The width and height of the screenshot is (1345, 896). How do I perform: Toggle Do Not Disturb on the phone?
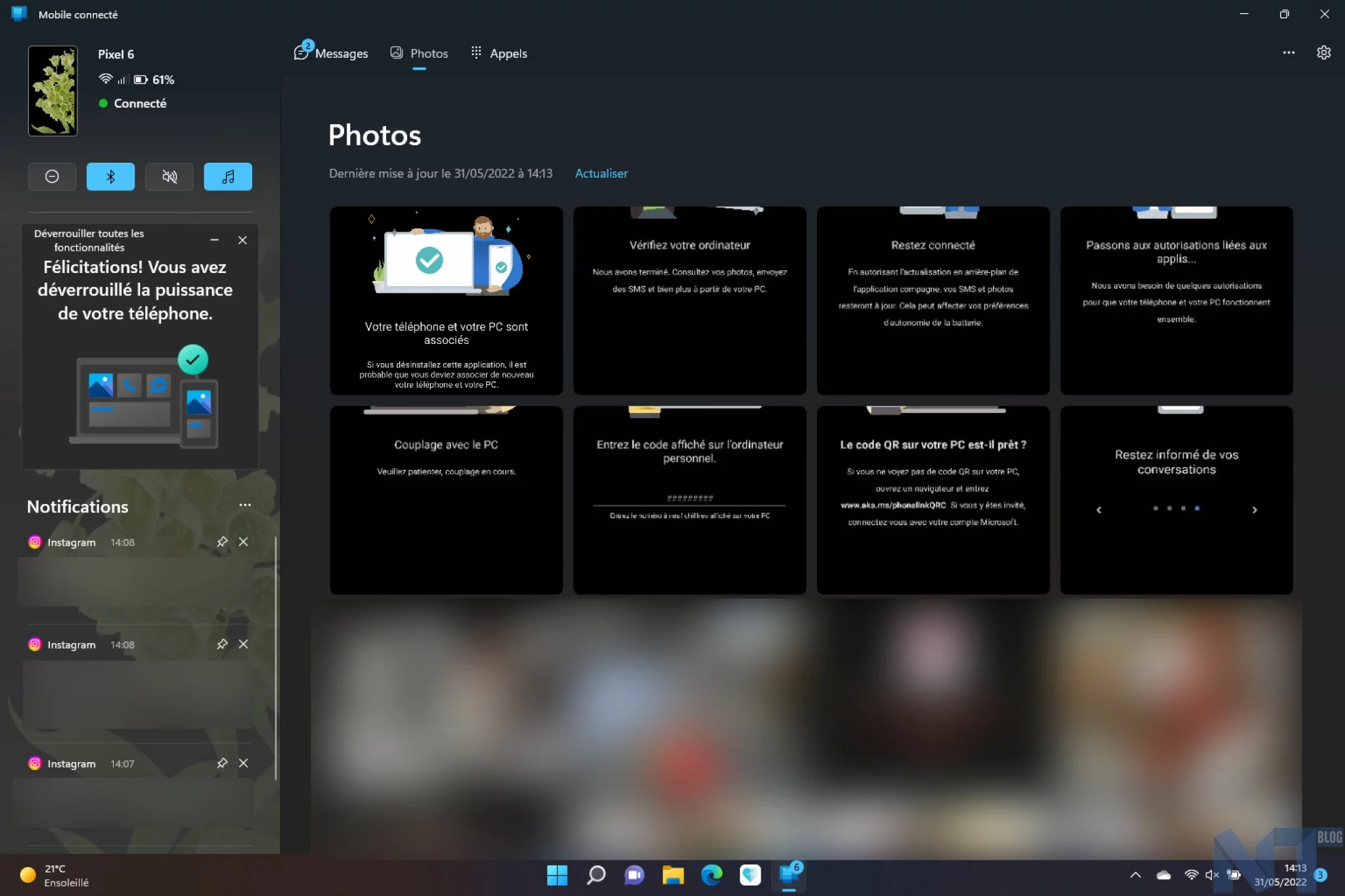click(x=52, y=177)
